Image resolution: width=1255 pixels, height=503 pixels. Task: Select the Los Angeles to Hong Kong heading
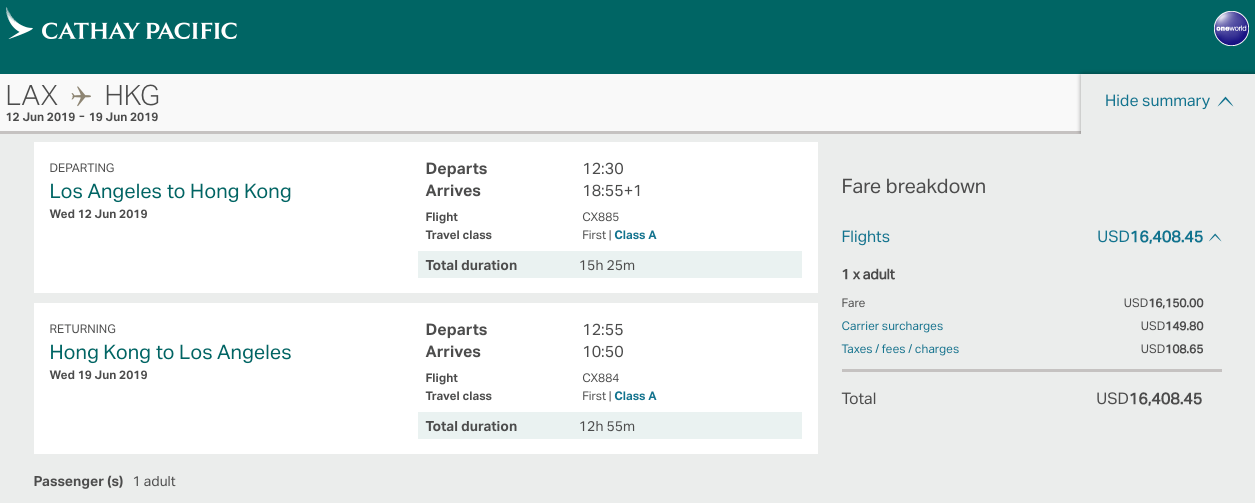(x=170, y=191)
